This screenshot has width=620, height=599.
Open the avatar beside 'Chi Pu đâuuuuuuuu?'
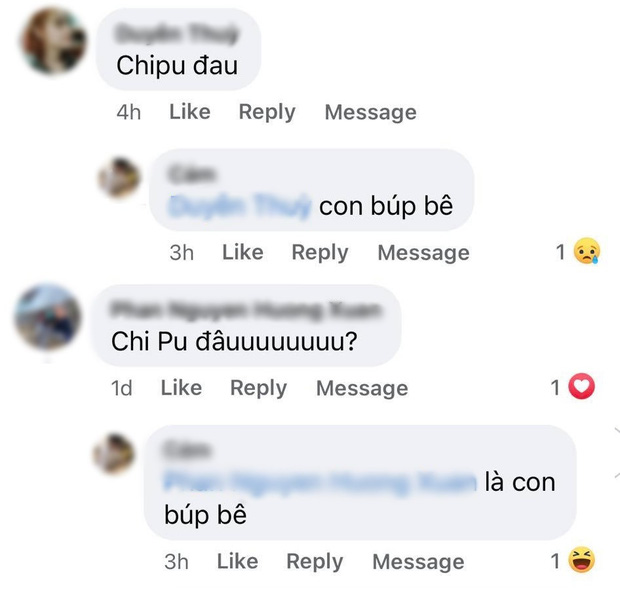tap(48, 316)
